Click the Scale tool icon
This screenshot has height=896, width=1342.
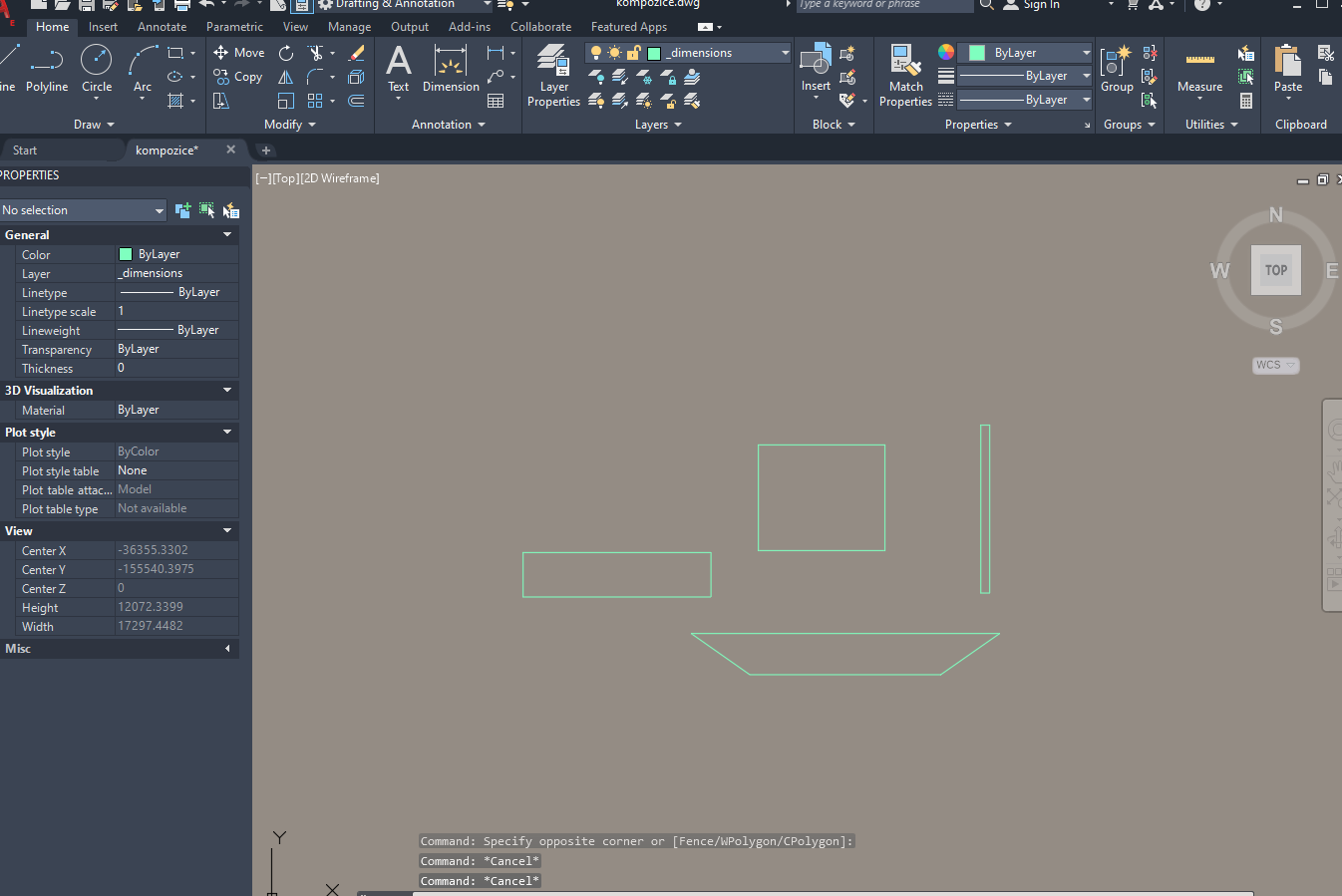tap(286, 101)
